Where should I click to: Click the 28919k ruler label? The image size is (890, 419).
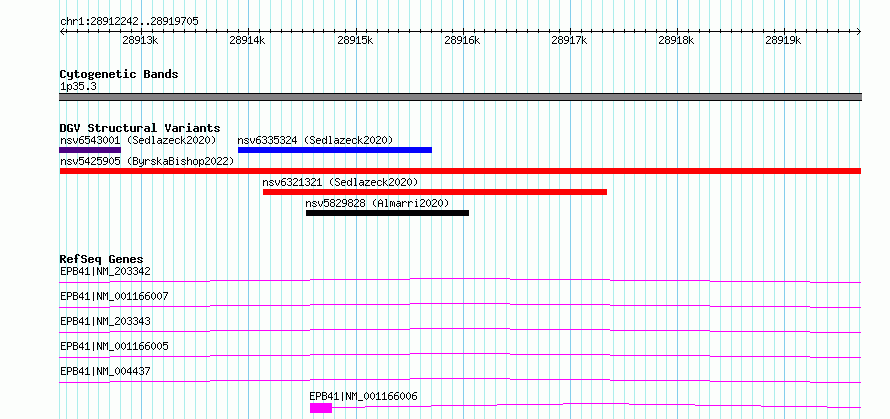click(783, 41)
